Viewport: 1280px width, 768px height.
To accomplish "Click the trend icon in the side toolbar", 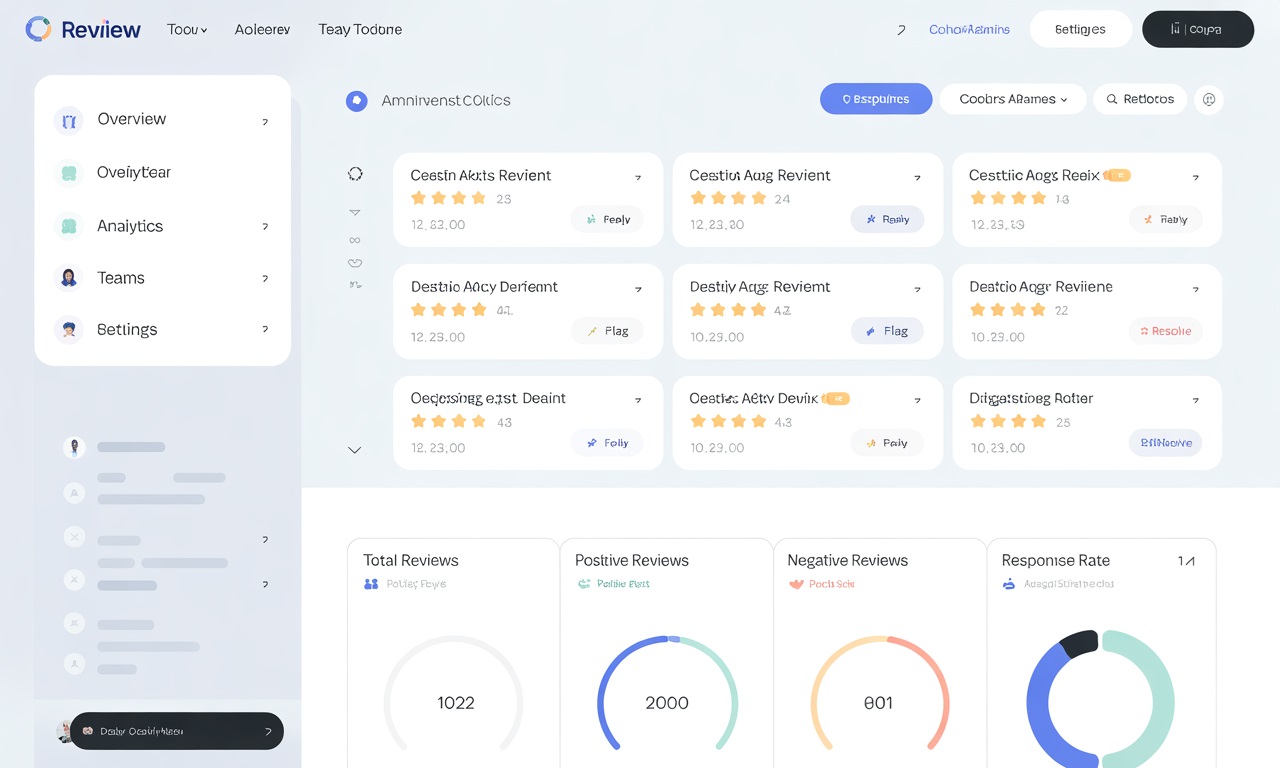I will coord(355,285).
